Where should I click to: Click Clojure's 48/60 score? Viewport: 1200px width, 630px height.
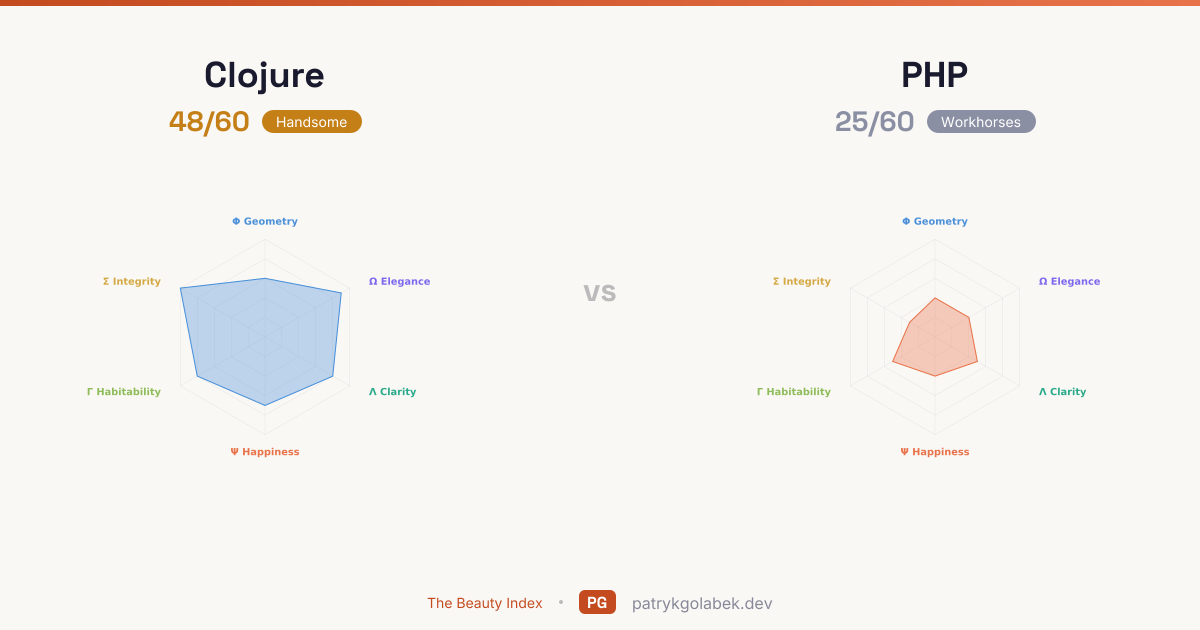pyautogui.click(x=209, y=122)
